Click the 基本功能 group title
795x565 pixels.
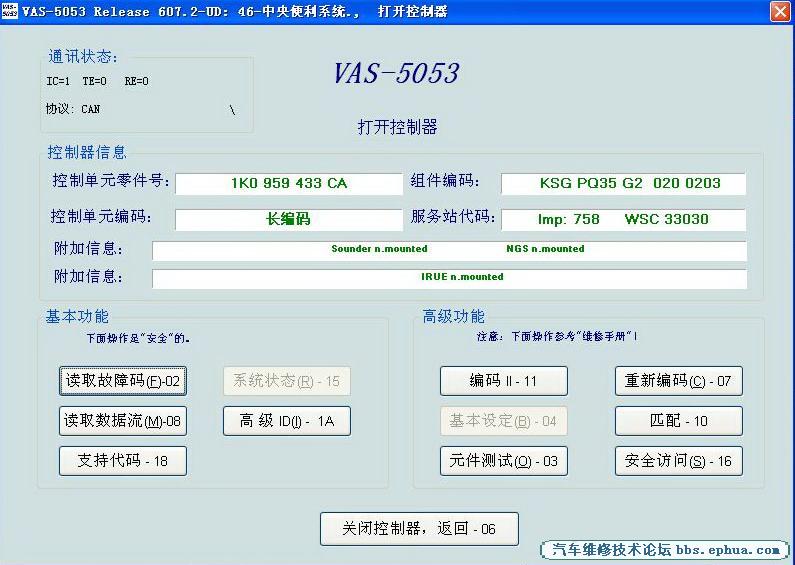click(x=77, y=316)
